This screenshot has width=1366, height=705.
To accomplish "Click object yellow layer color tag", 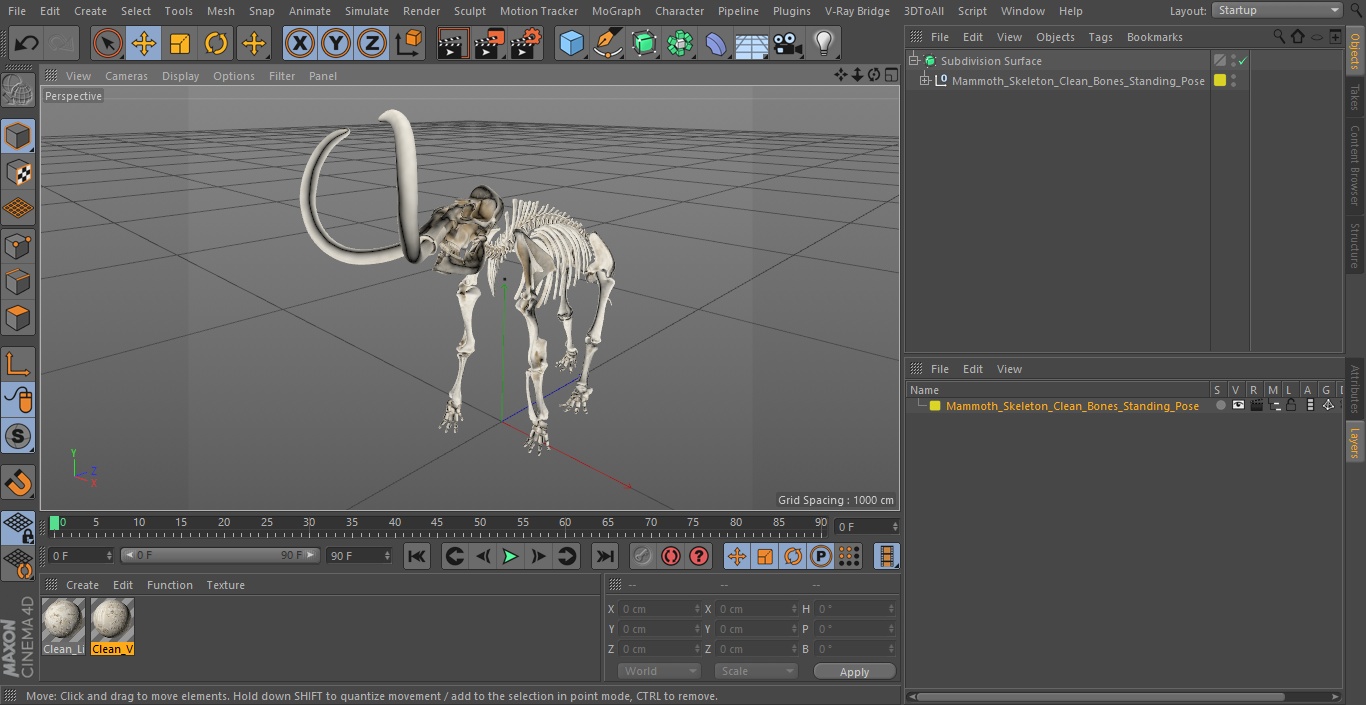I will click(x=1220, y=81).
